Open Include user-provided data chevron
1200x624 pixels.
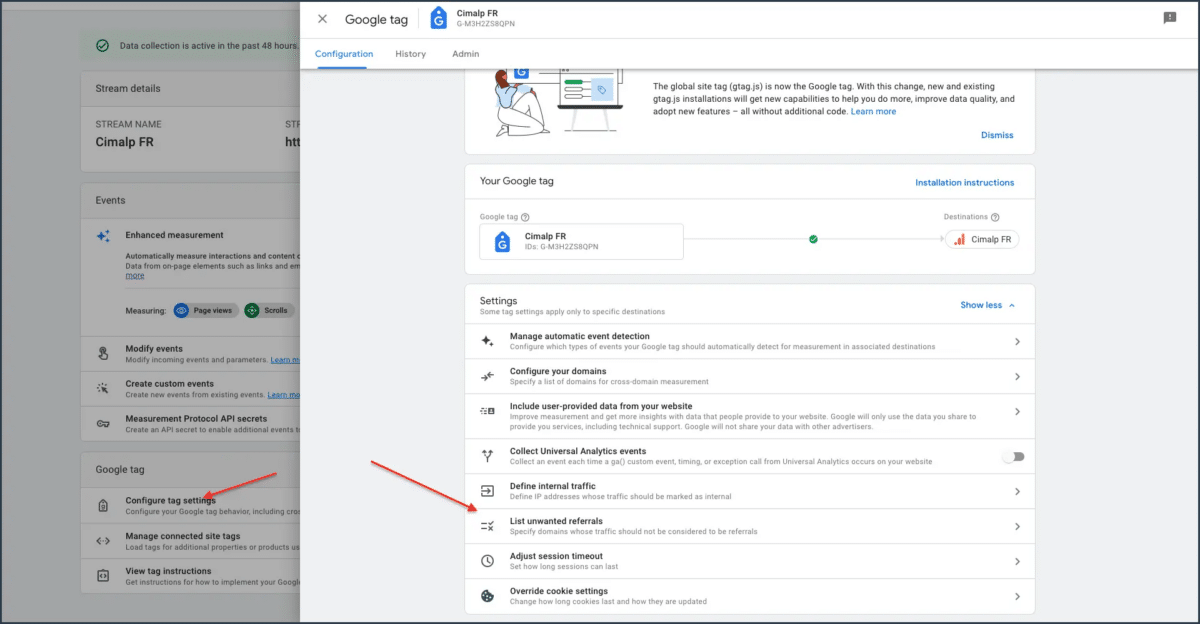point(1017,411)
